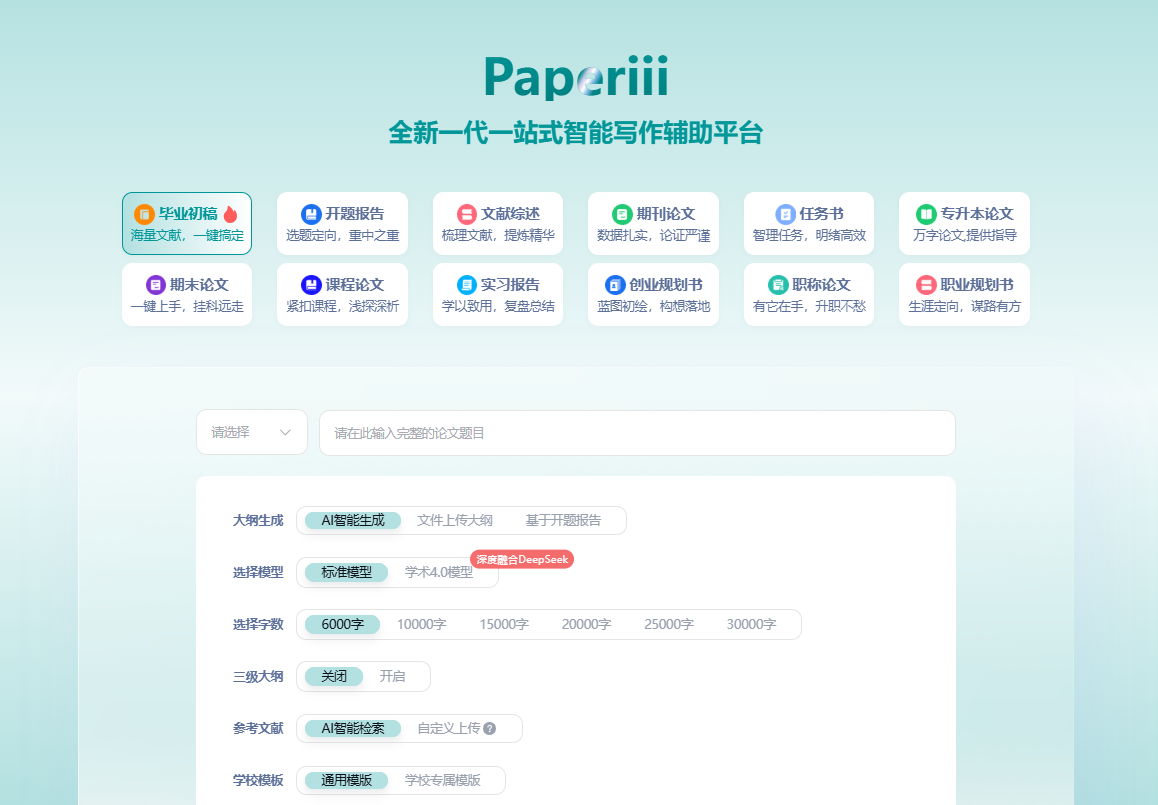Choose 10000字 word count
The width and height of the screenshot is (1158, 805).
[422, 625]
